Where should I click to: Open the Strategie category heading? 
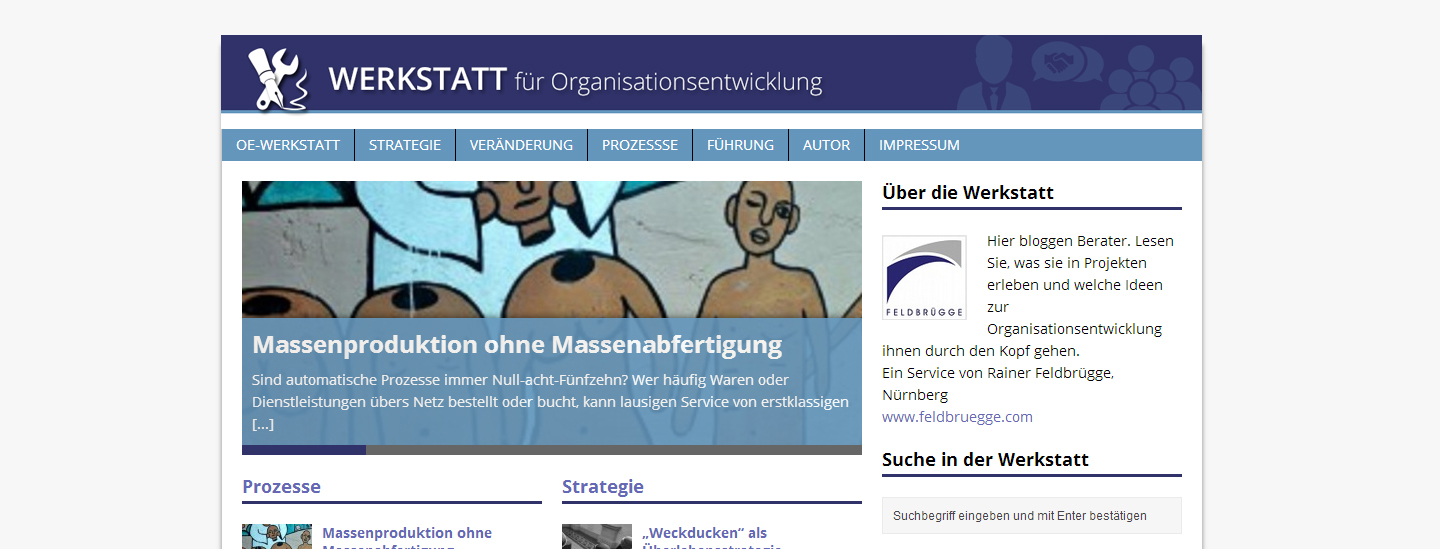tap(603, 487)
